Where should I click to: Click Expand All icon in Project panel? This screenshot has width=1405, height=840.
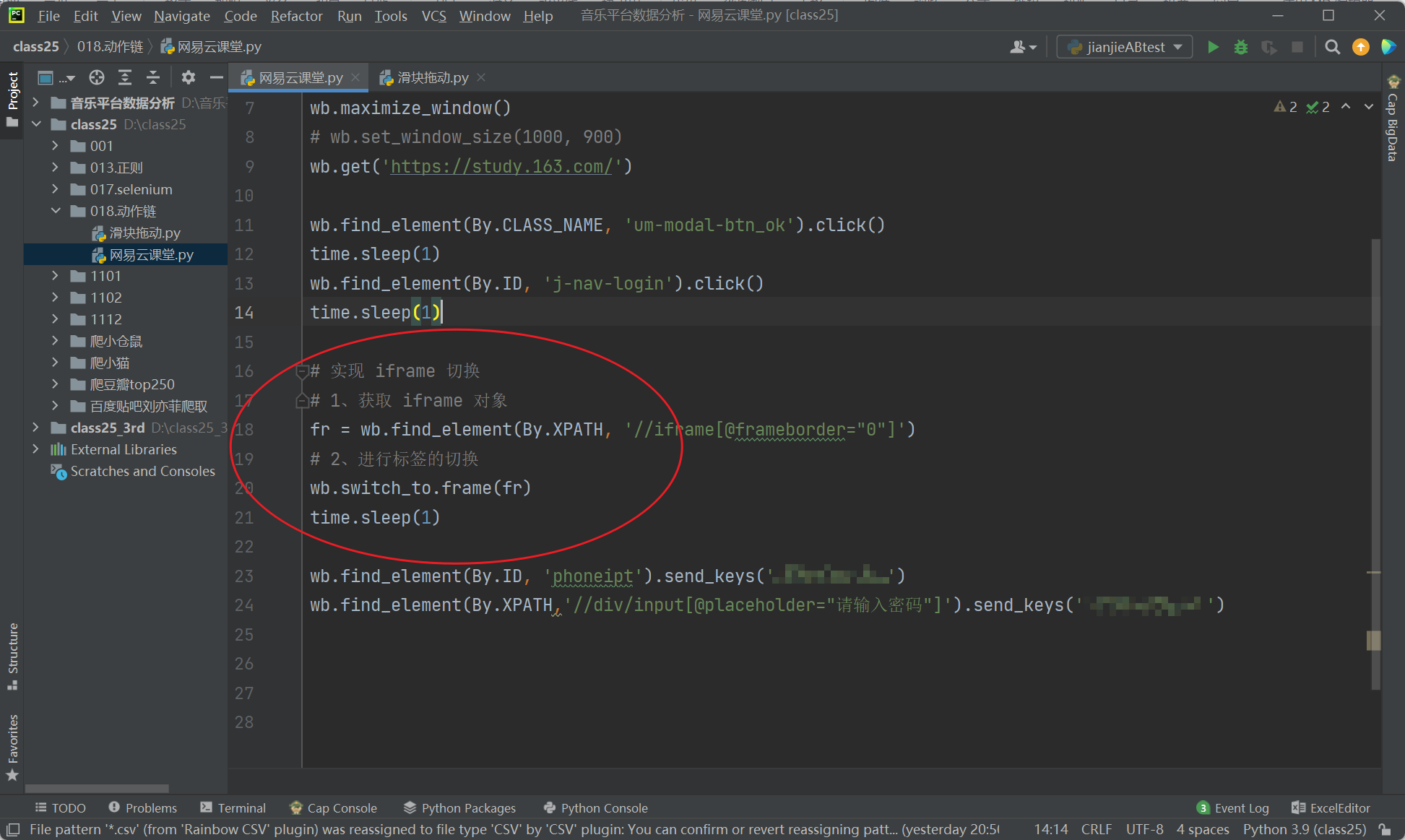(125, 77)
